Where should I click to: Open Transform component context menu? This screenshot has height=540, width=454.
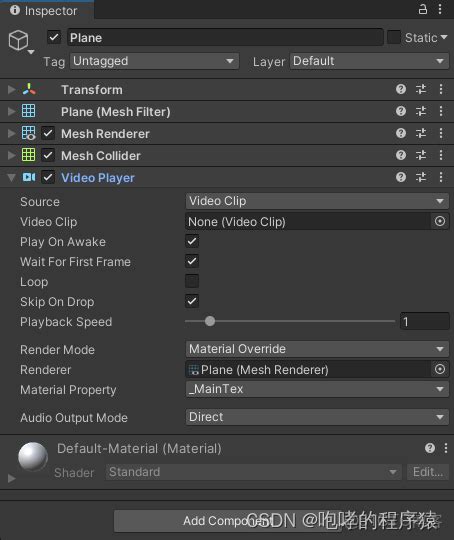[x=441, y=90]
